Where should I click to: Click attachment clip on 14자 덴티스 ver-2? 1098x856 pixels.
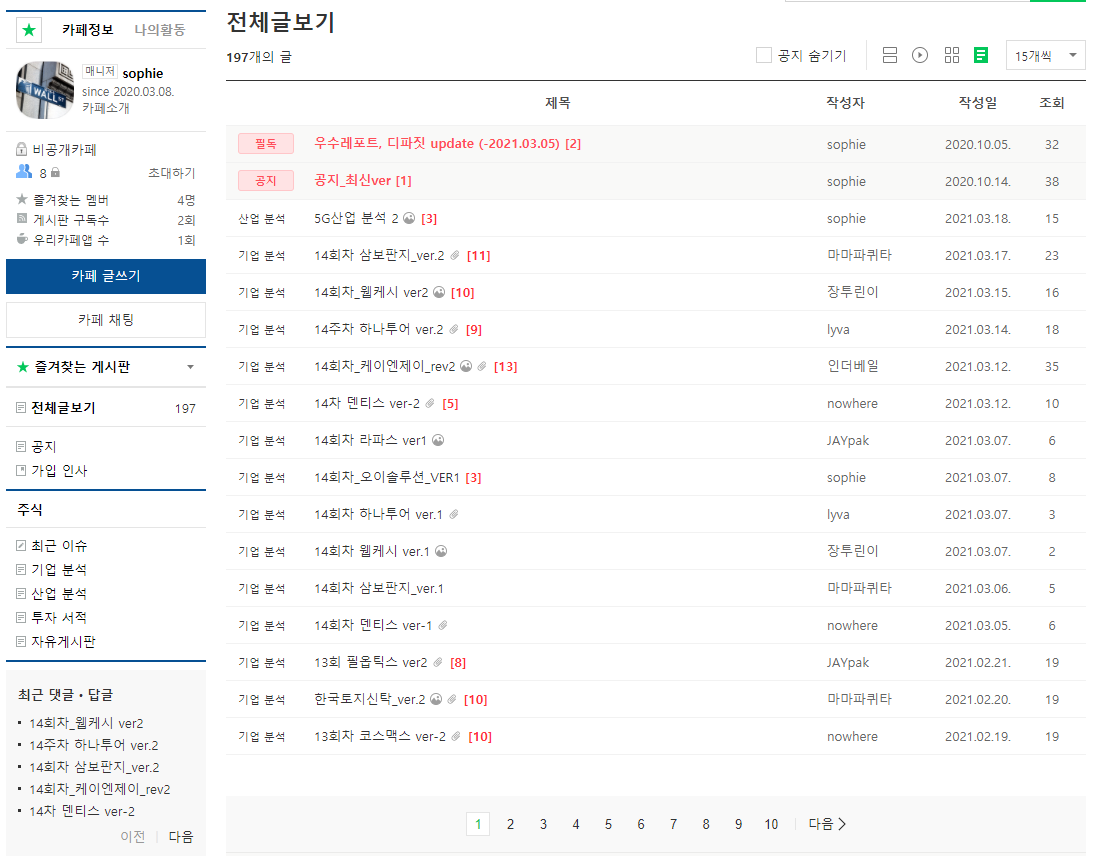coord(430,403)
